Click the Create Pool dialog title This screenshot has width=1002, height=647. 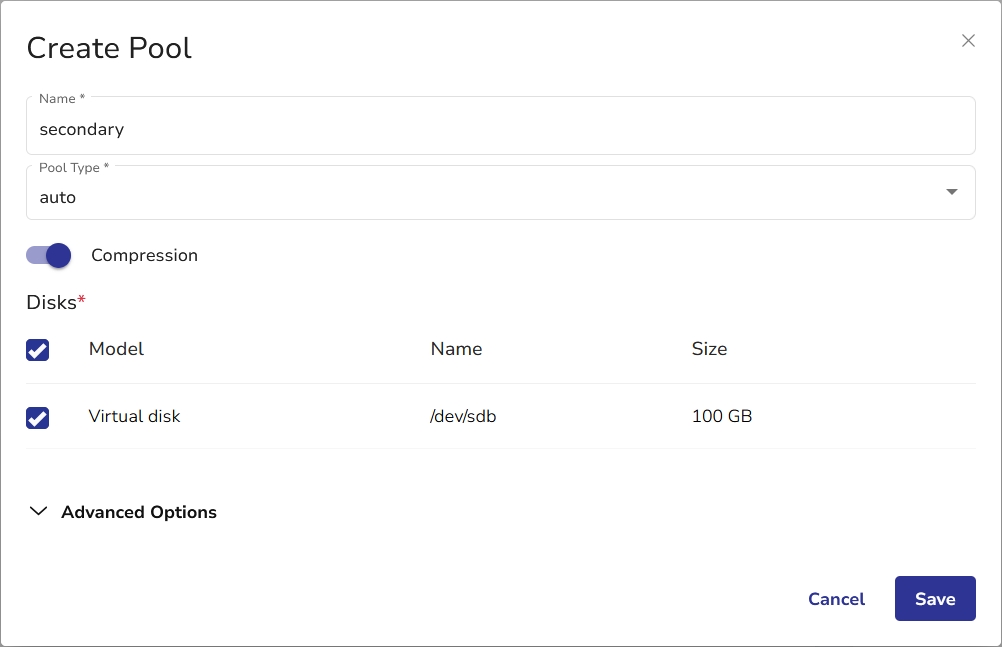click(109, 48)
